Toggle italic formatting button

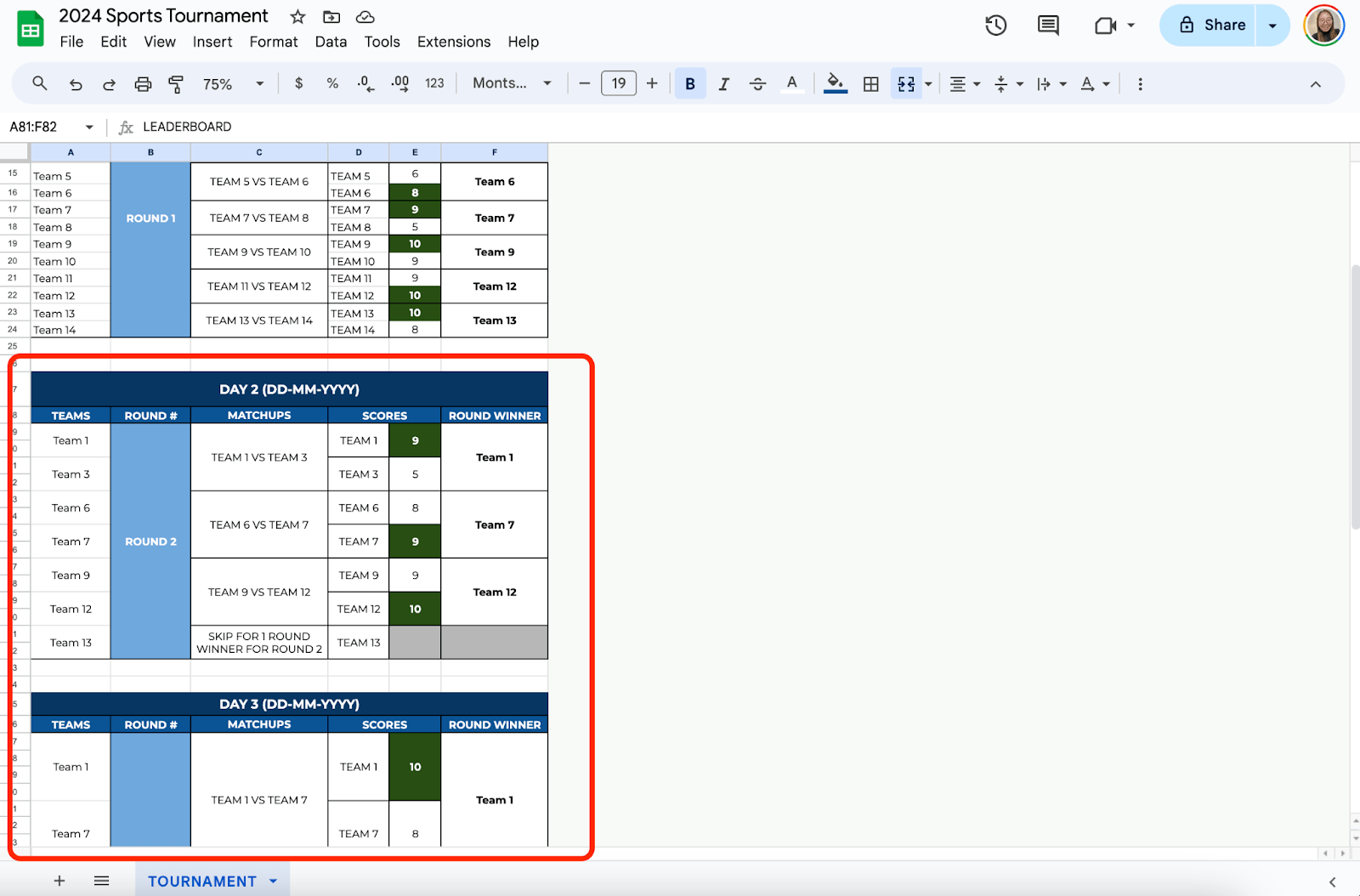(x=723, y=84)
